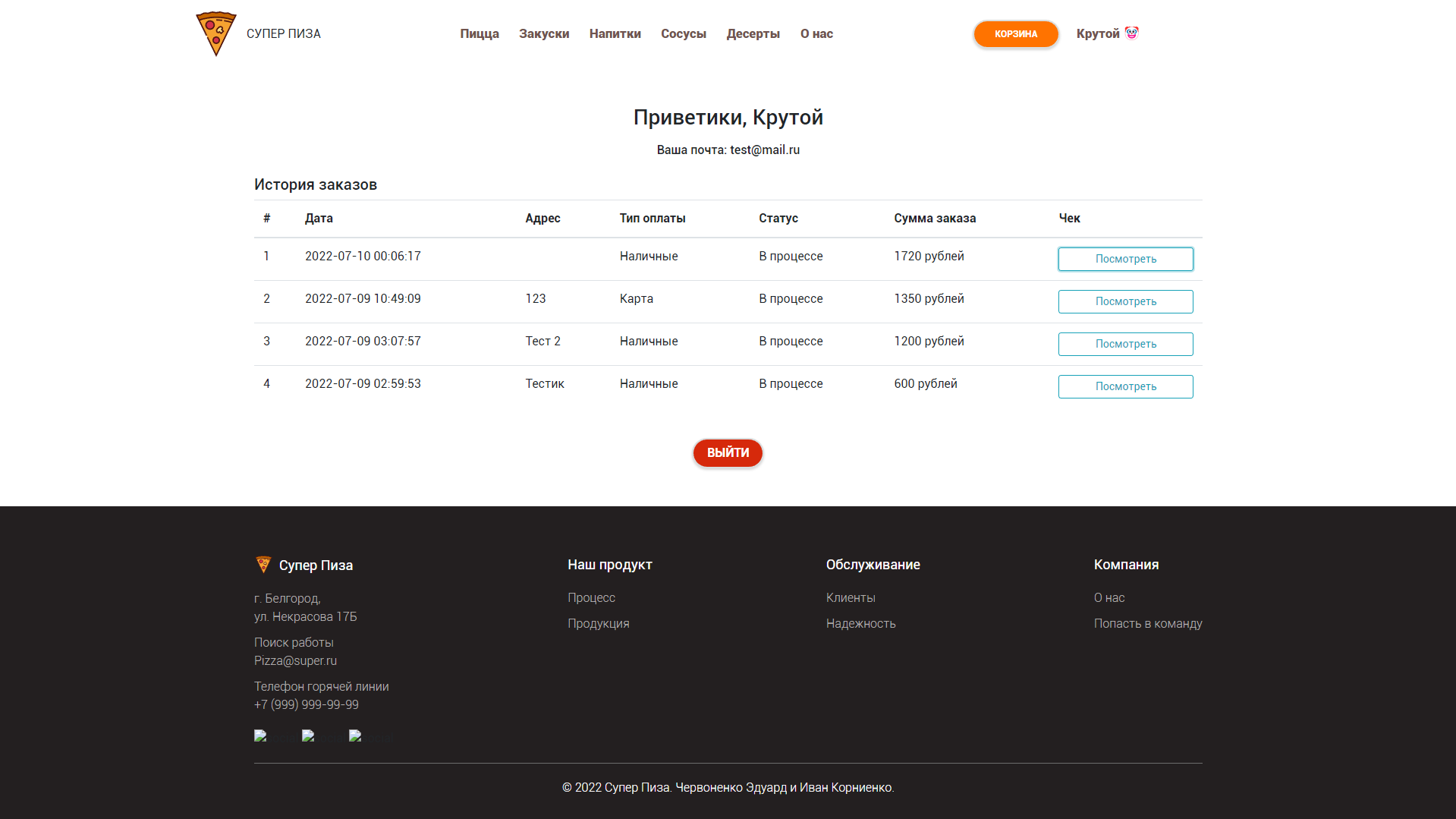Open the Пицца navigation item
The height and width of the screenshot is (819, 1456).
(x=479, y=33)
